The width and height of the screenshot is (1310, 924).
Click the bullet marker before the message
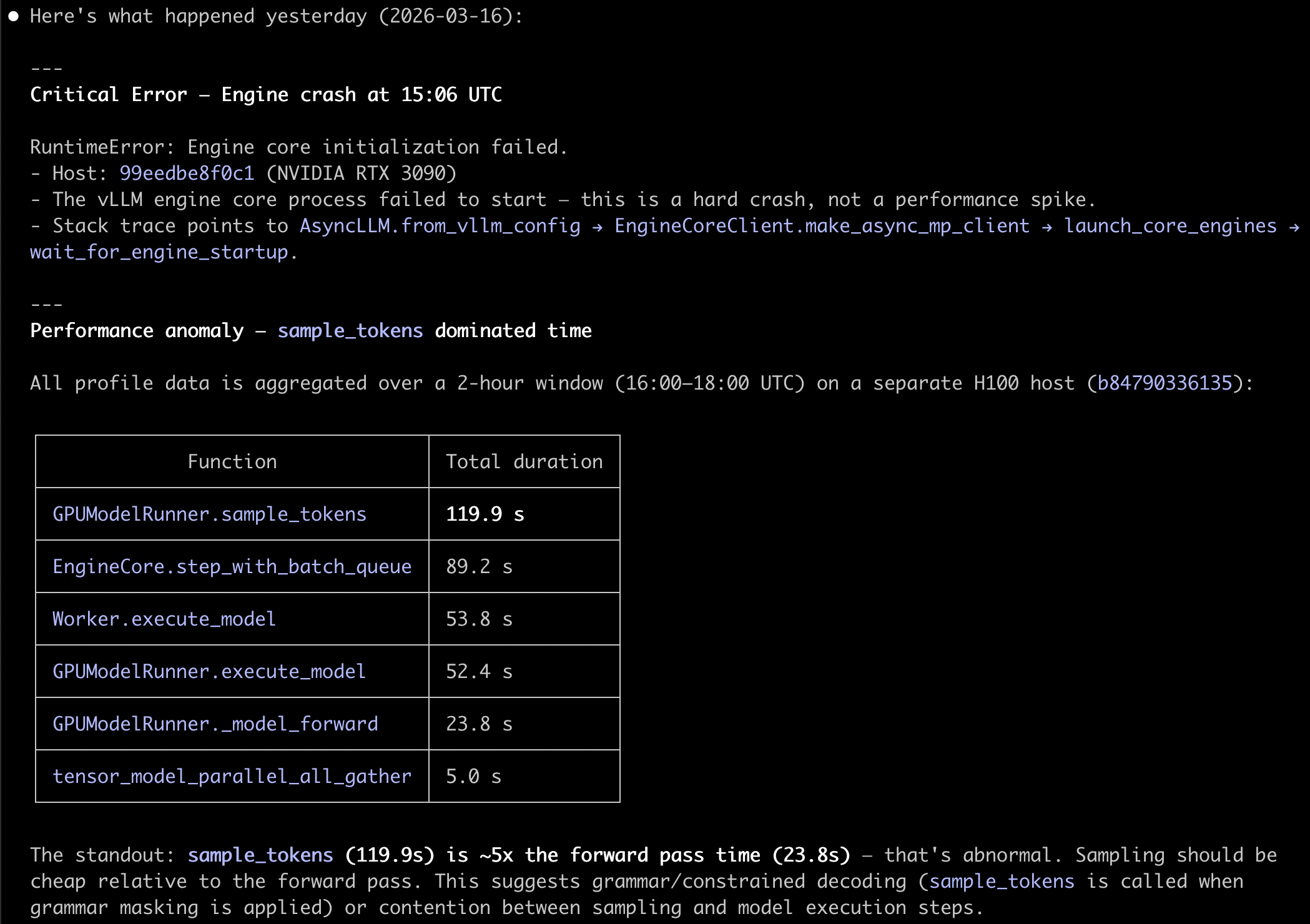(x=13, y=16)
